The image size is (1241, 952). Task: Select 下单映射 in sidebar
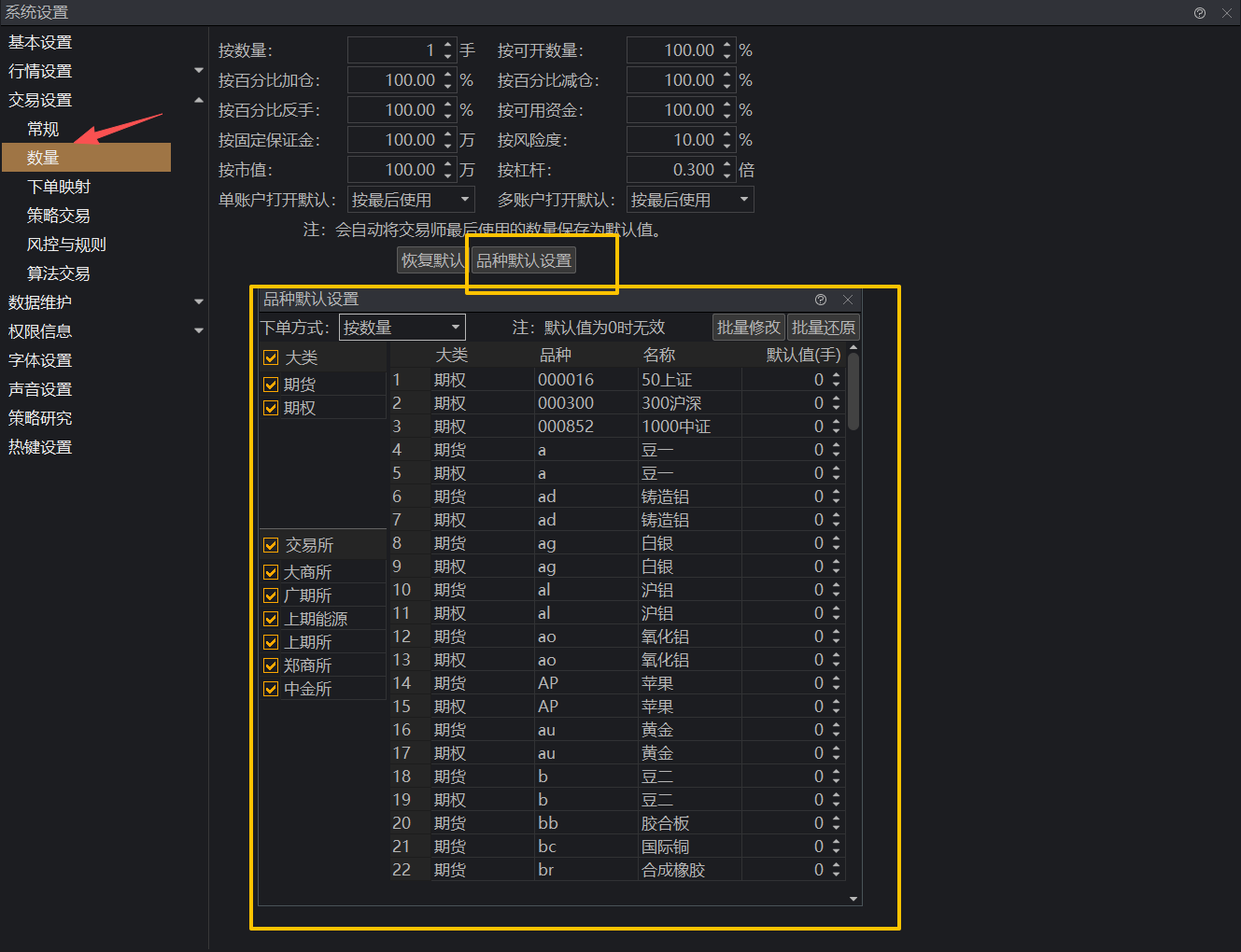[59, 187]
